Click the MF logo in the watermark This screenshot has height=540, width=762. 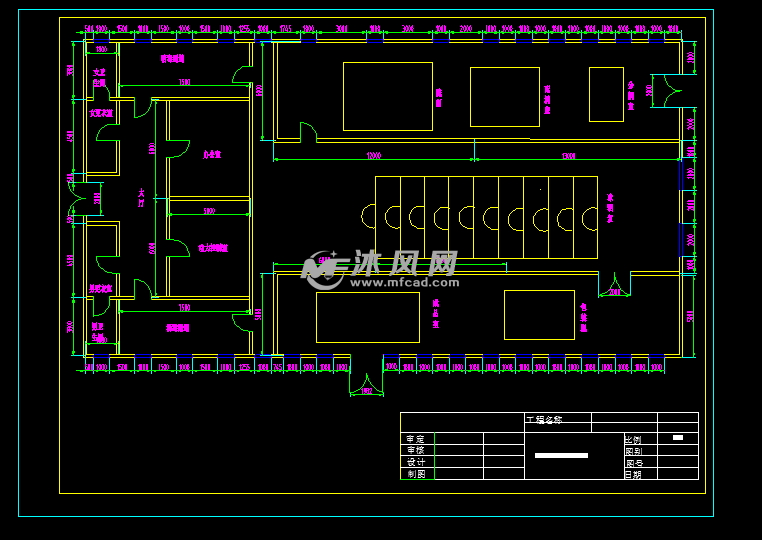click(x=322, y=268)
